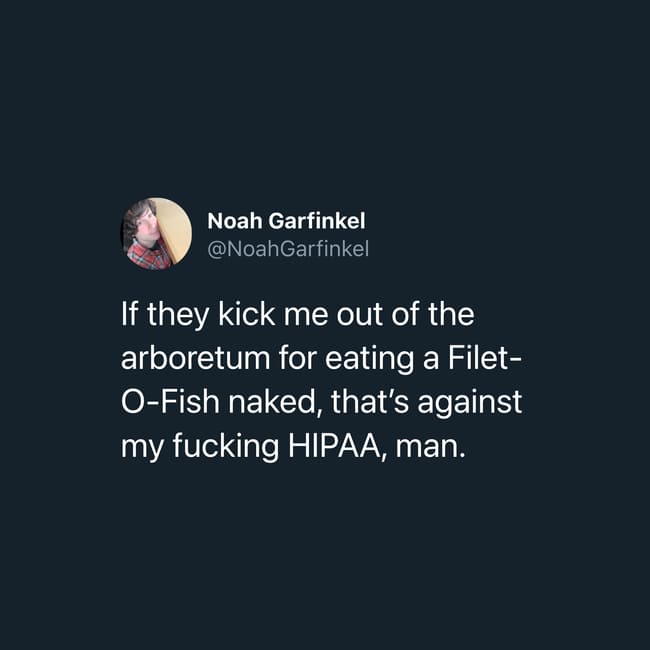Select the O-Fish text in the tweet
650x650 pixels.
pos(170,402)
